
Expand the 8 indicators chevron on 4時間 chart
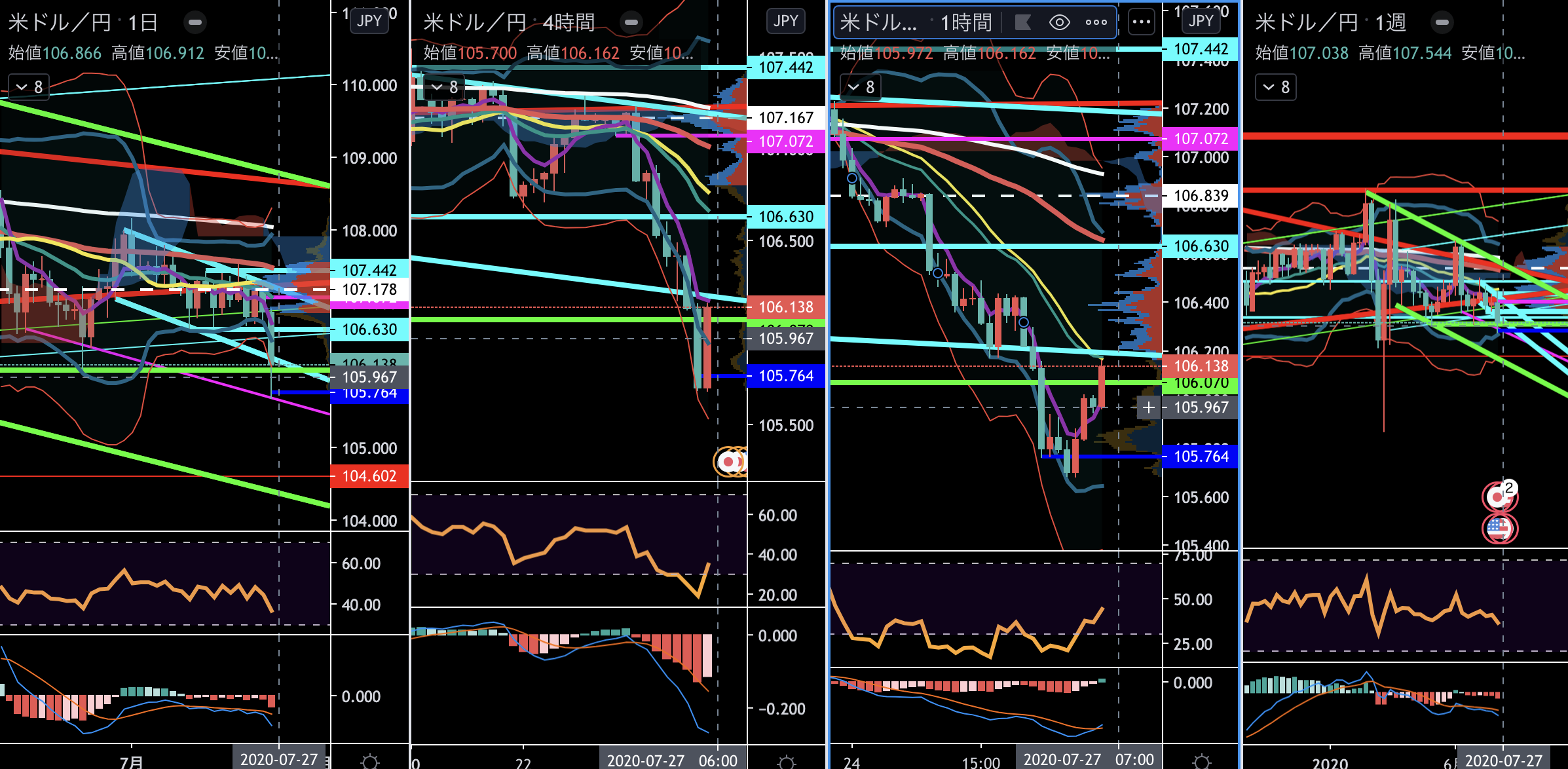pos(445,87)
